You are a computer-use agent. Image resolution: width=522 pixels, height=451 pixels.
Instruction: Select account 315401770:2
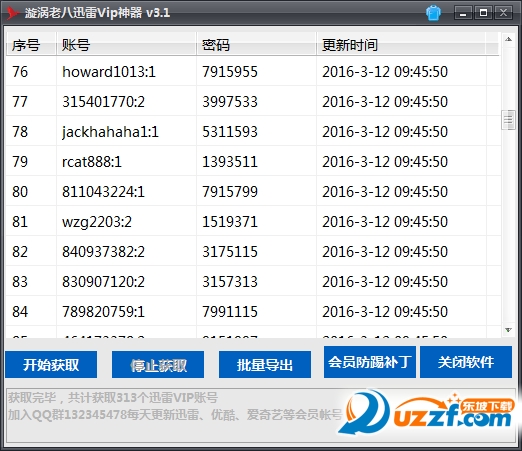point(103,102)
